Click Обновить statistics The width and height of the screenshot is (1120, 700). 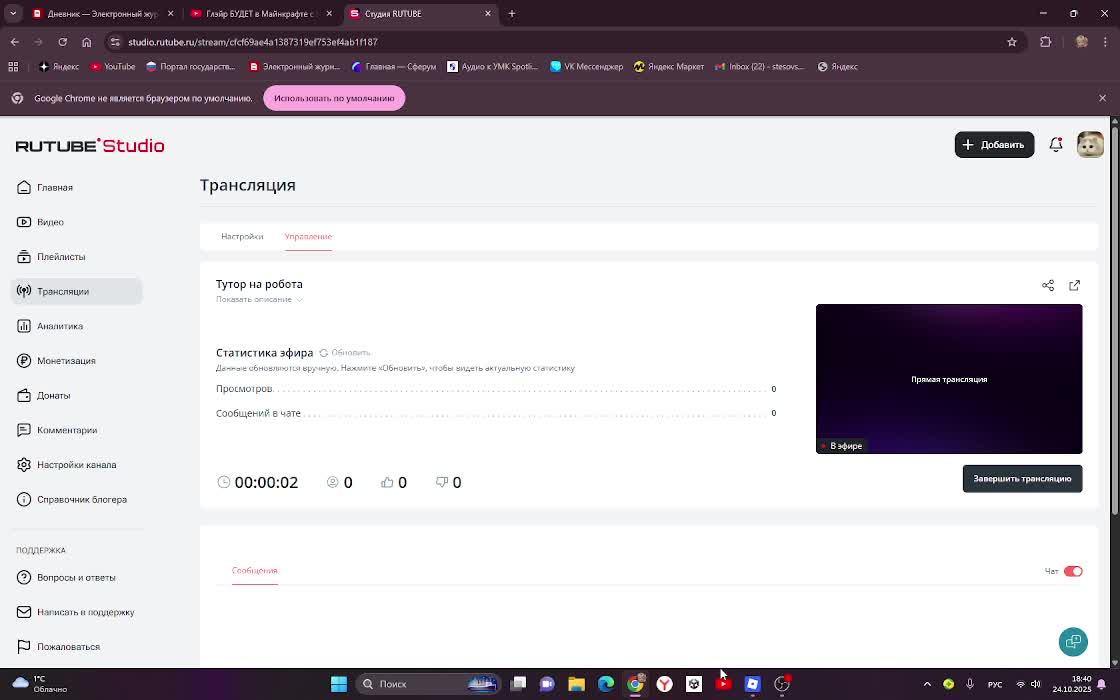(345, 353)
